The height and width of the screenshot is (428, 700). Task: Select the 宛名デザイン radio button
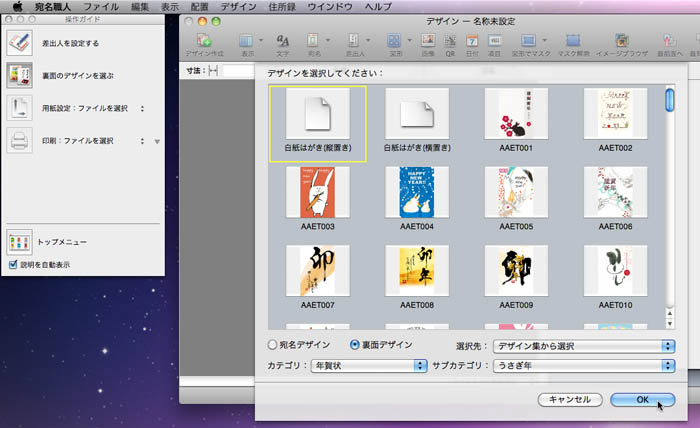pos(272,345)
